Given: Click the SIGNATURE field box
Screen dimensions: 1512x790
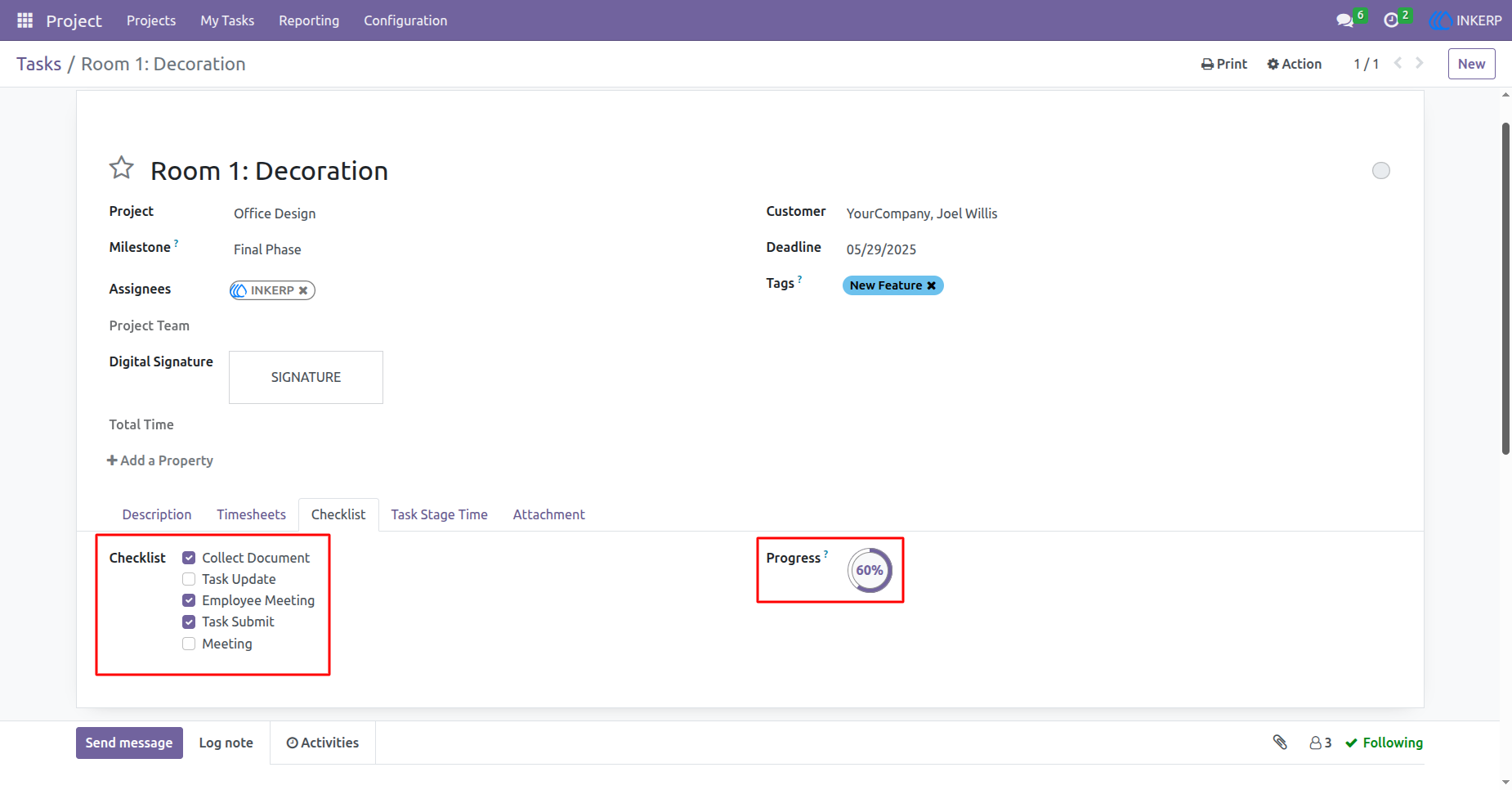Looking at the screenshot, I should tap(306, 377).
